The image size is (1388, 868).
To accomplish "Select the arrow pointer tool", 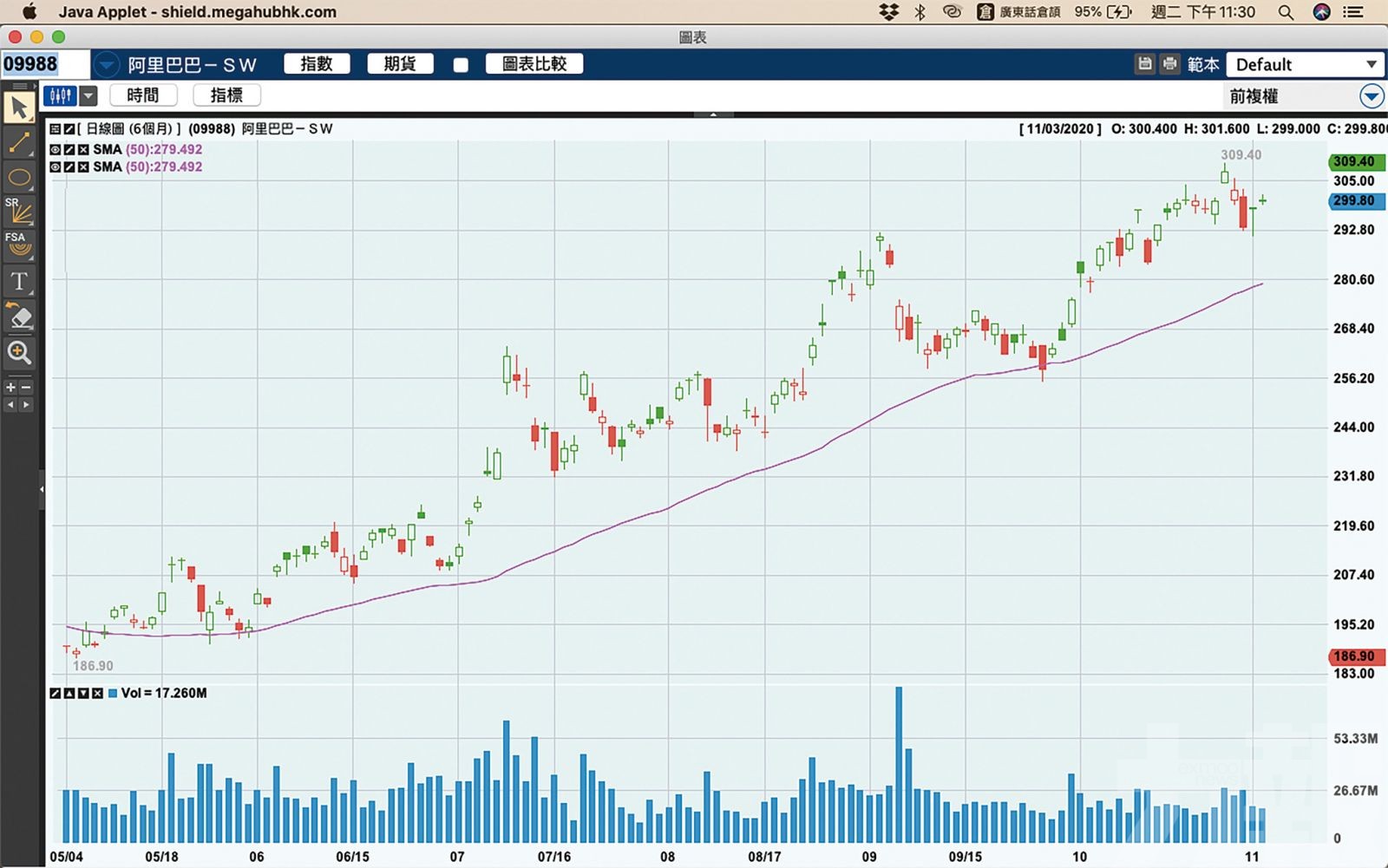I will coord(19,108).
